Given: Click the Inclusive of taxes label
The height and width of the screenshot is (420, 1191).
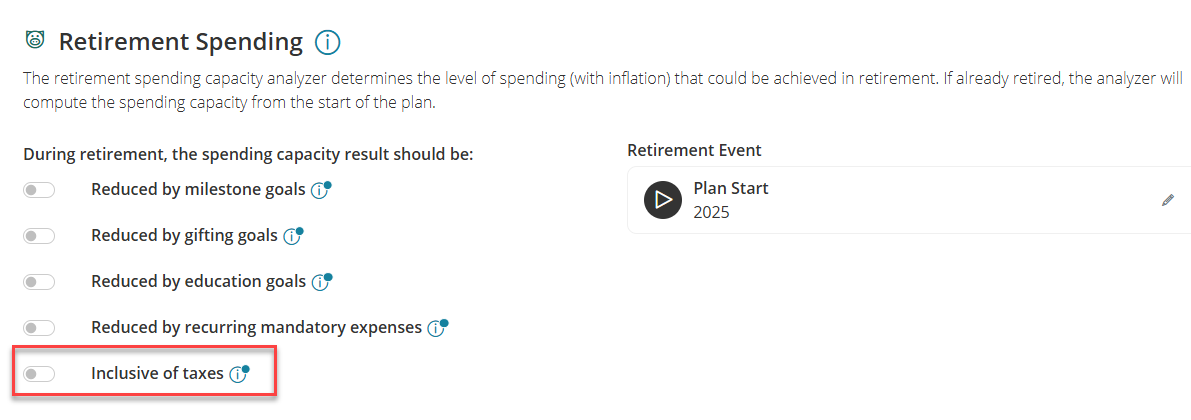Looking at the screenshot, I should pyautogui.click(x=157, y=374).
